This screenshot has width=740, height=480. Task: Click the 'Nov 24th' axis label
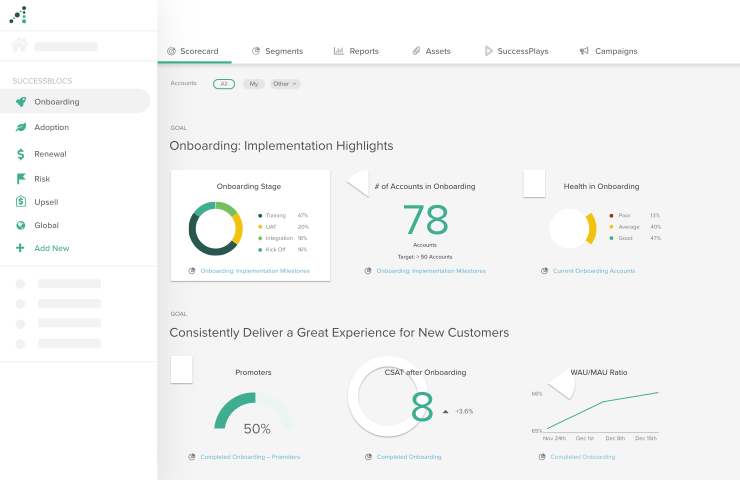click(554, 438)
